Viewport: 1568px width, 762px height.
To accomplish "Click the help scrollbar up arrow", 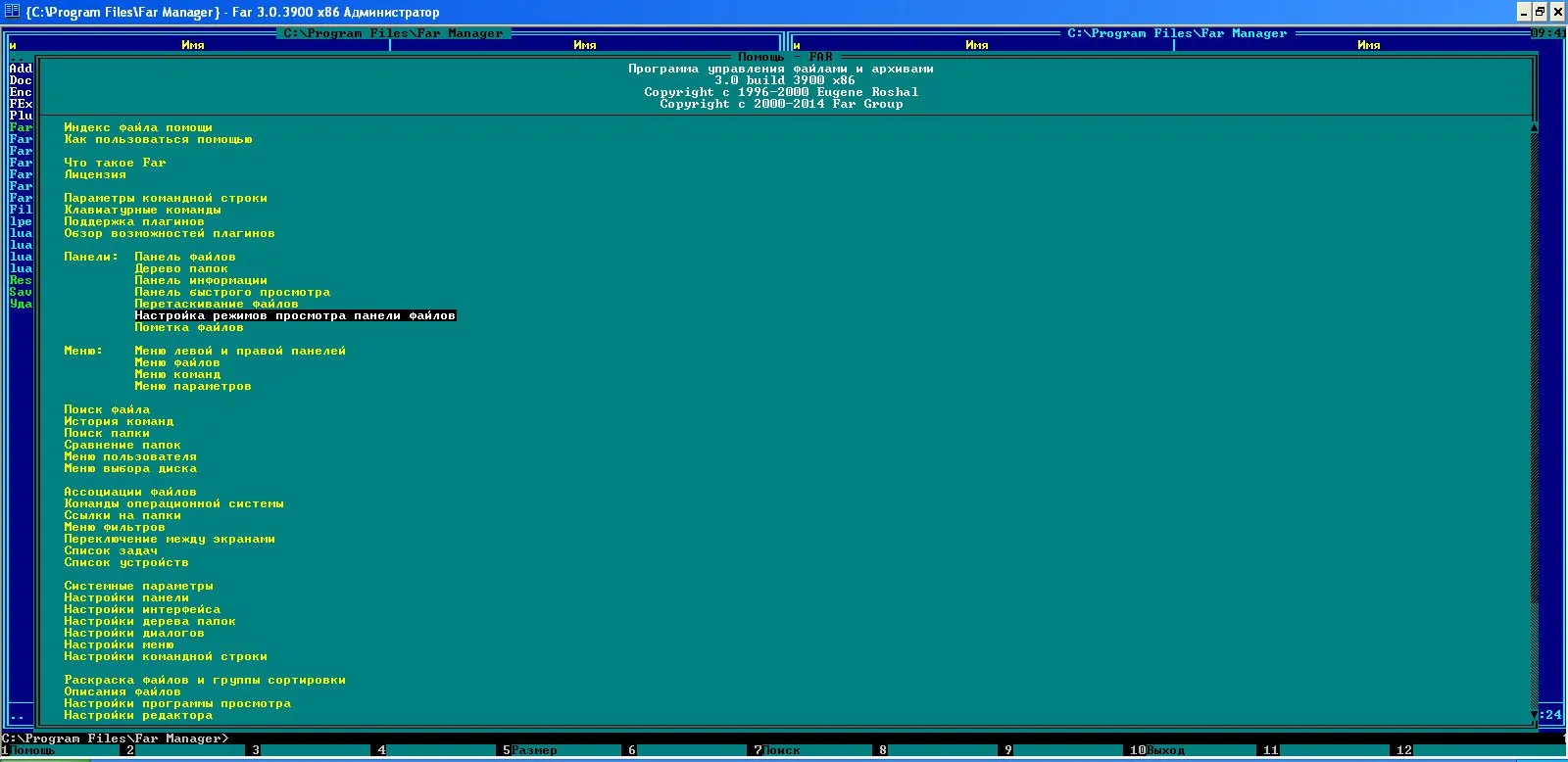I will [x=1534, y=127].
